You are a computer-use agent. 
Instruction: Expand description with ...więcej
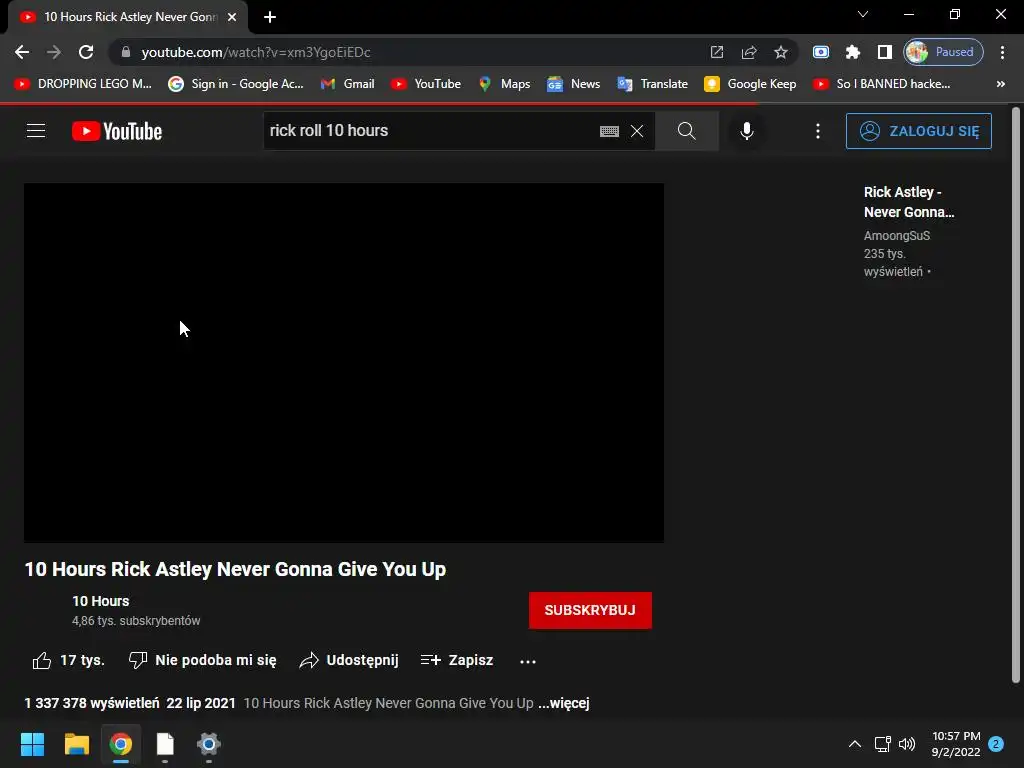(564, 703)
